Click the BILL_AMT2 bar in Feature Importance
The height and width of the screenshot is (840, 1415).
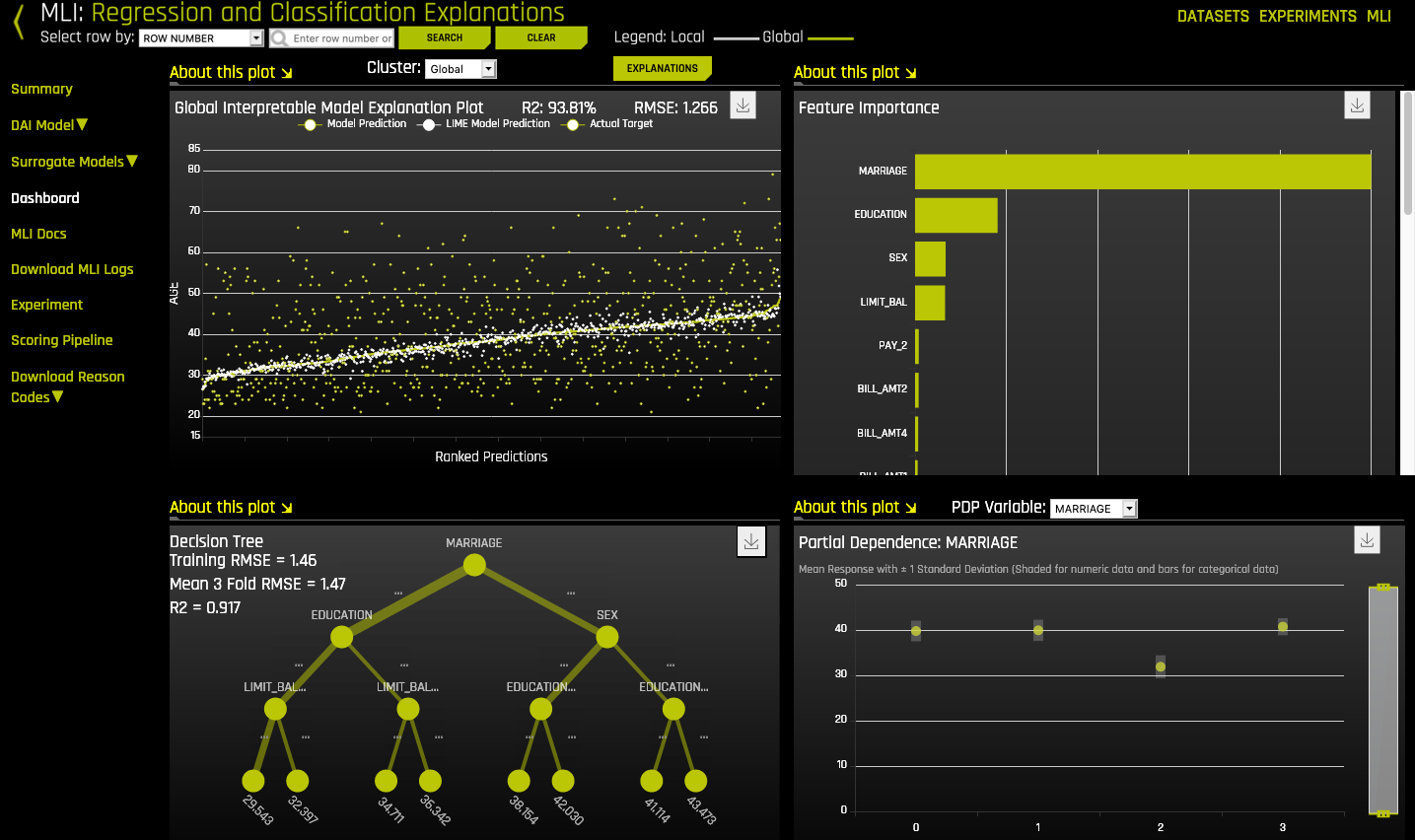[917, 389]
